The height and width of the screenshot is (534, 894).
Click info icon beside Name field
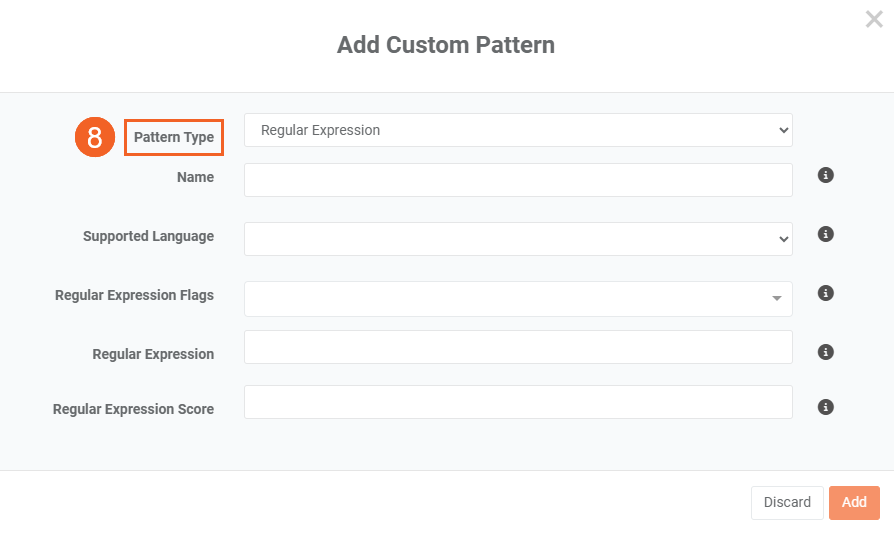click(x=826, y=175)
